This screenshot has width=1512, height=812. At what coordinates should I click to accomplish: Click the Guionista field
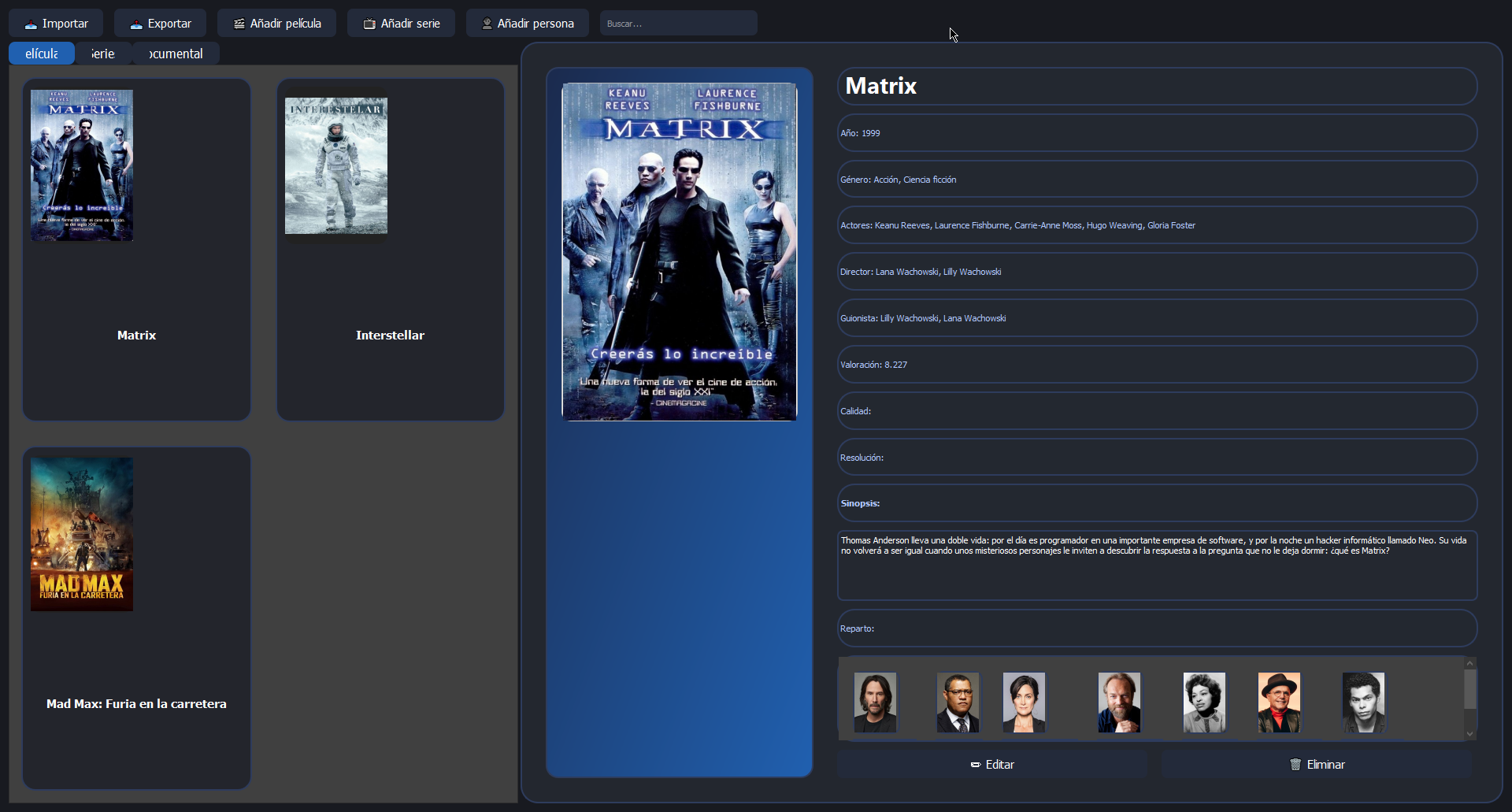pos(1157,318)
